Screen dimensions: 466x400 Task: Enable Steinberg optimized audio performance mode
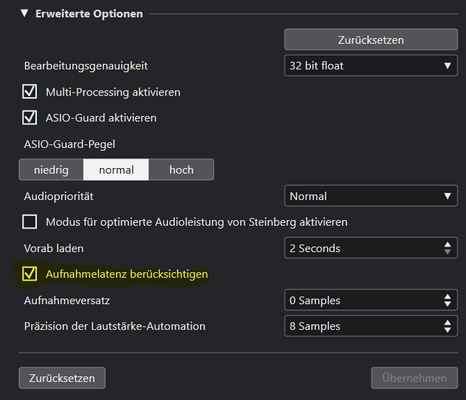29,222
